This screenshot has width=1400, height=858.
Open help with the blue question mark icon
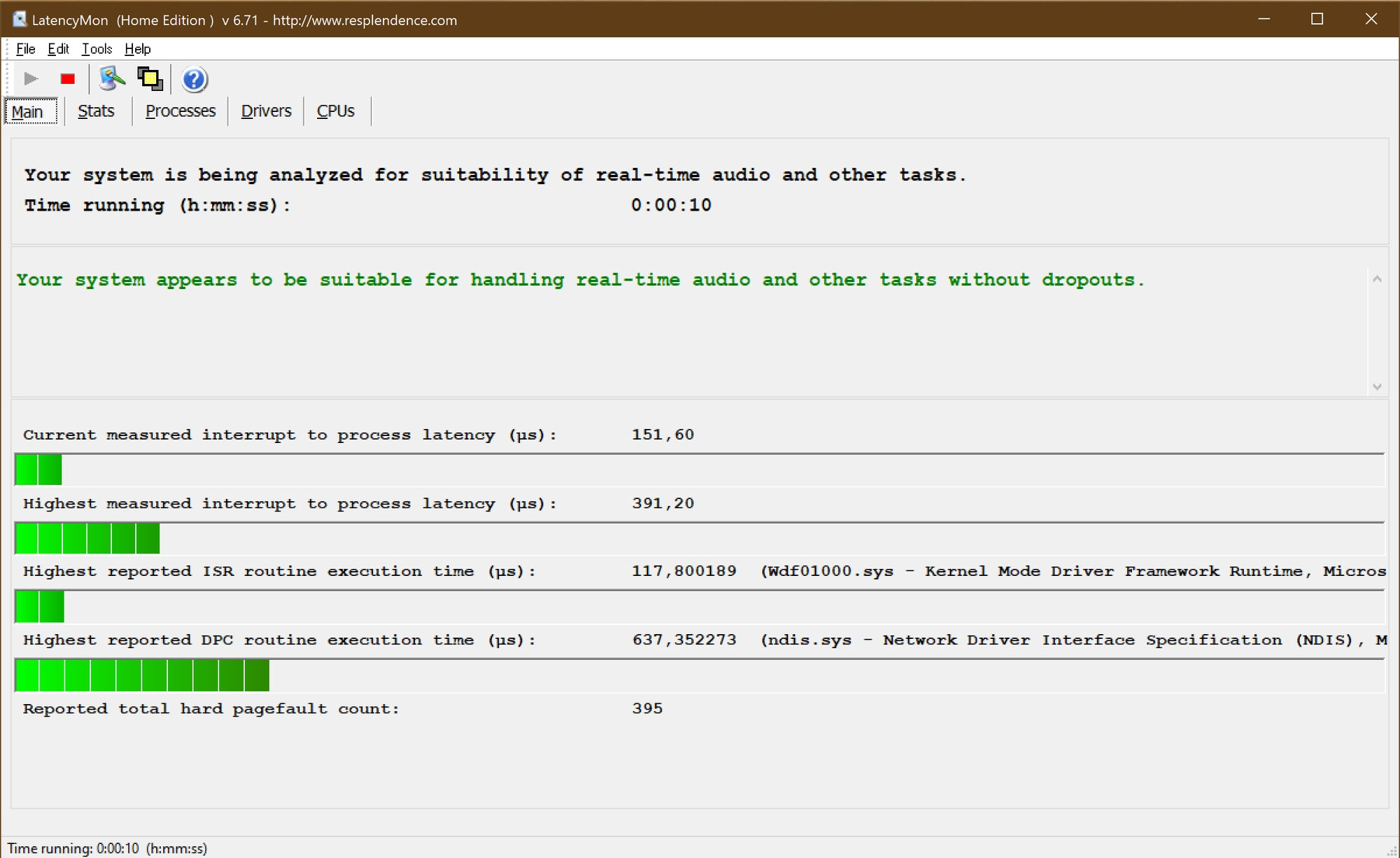tap(194, 79)
